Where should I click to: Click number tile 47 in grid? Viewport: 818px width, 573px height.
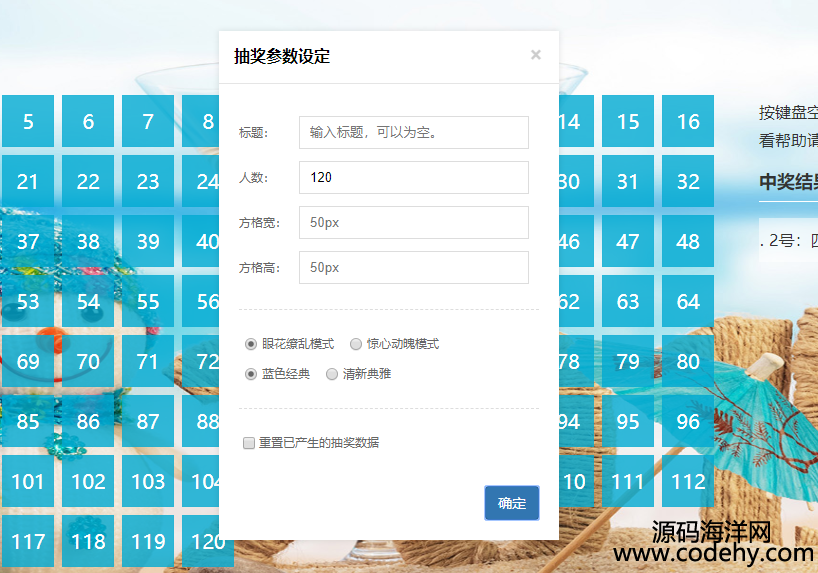(628, 242)
